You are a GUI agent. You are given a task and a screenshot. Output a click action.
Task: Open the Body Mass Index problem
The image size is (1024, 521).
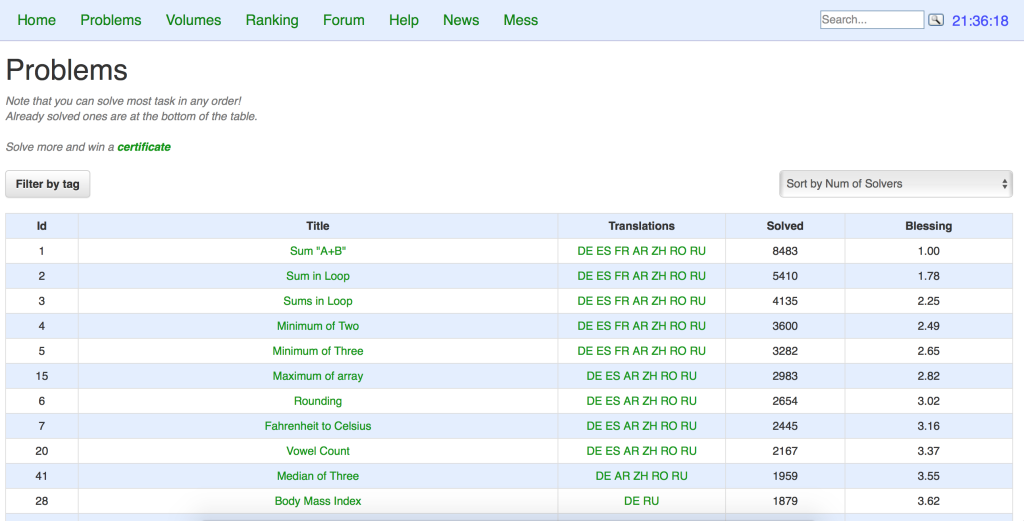coord(318,501)
